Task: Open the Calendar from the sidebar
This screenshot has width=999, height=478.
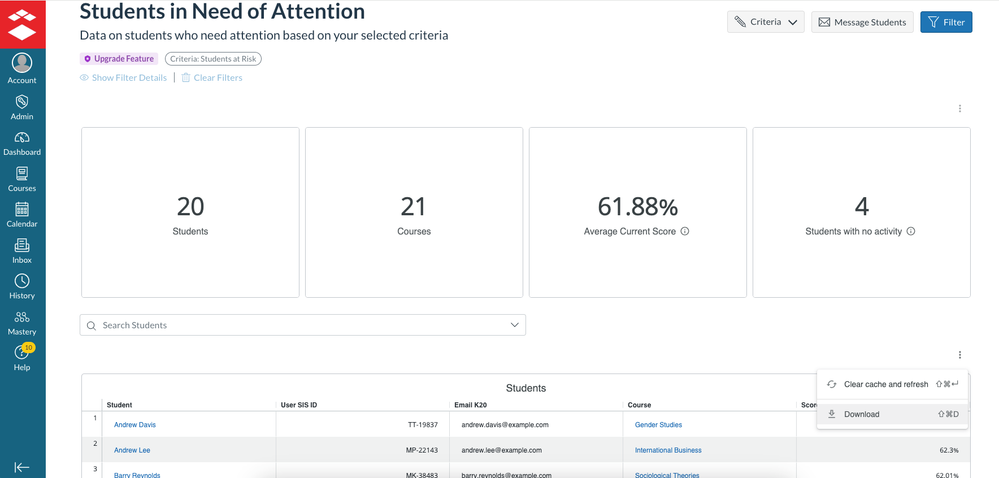Action: (22, 214)
